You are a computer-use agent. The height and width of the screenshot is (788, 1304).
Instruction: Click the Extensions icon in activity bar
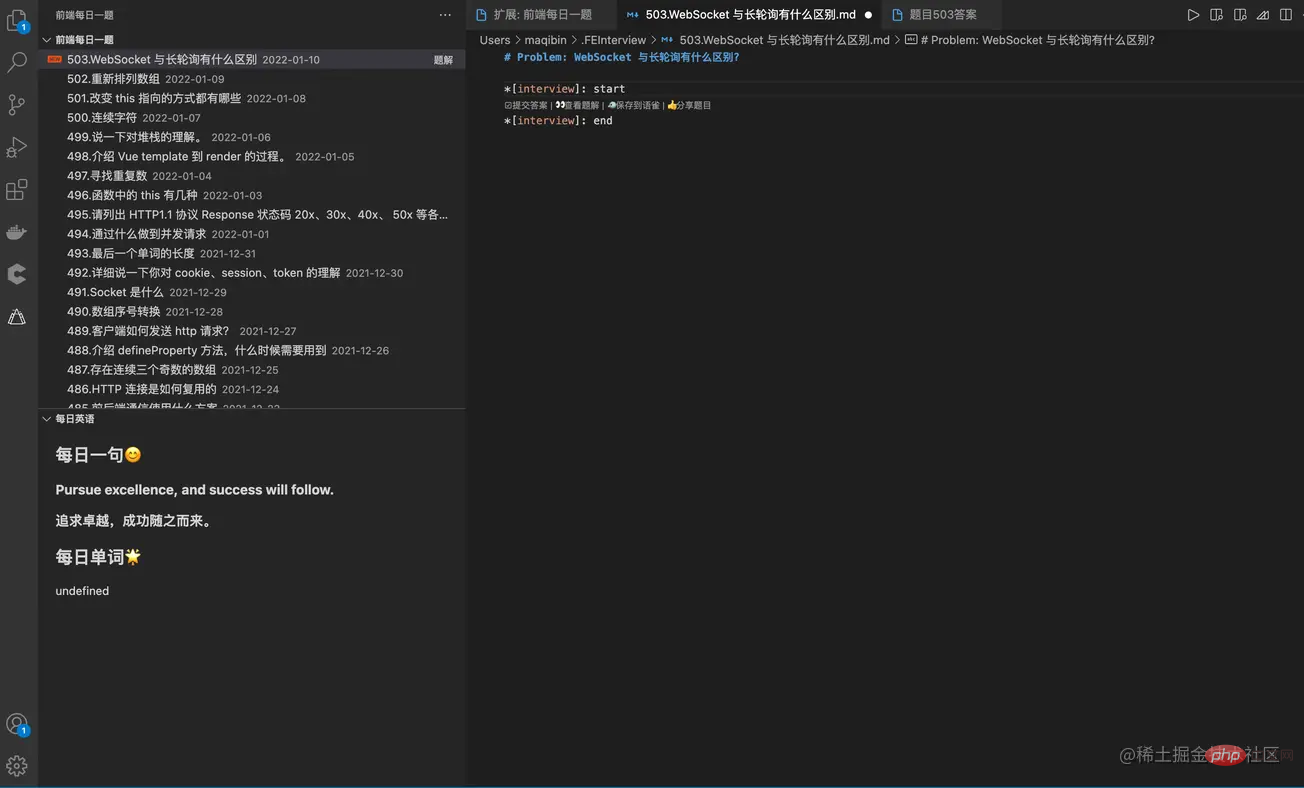pyautogui.click(x=16, y=189)
